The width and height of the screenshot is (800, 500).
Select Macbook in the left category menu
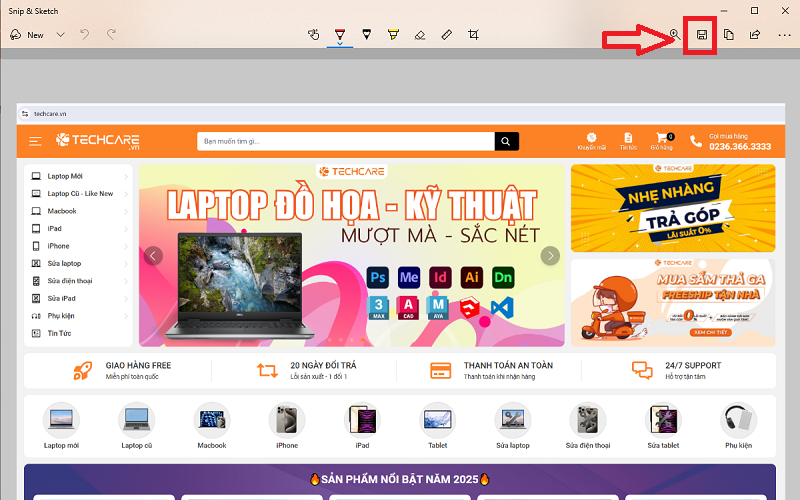62,211
